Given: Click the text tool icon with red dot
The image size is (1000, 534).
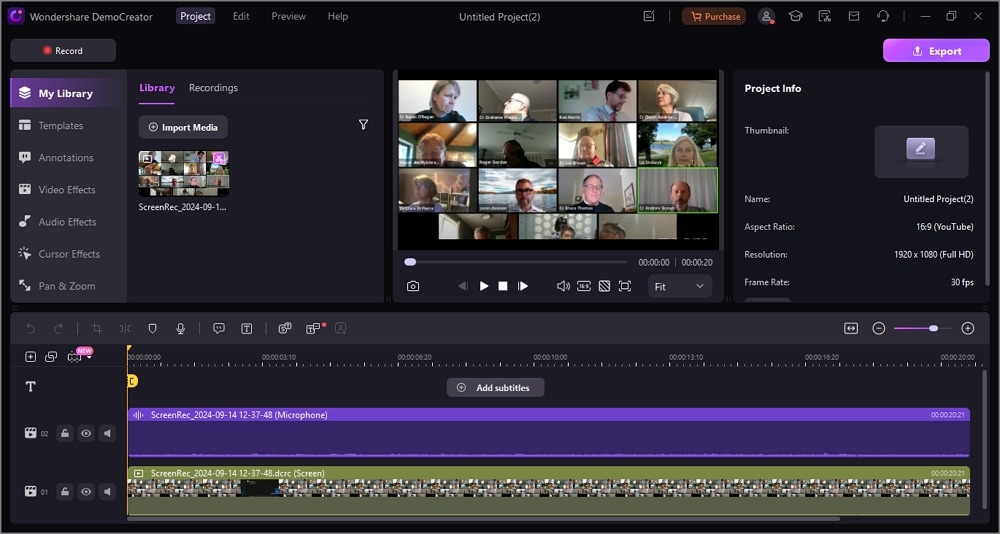Looking at the screenshot, I should [x=313, y=328].
